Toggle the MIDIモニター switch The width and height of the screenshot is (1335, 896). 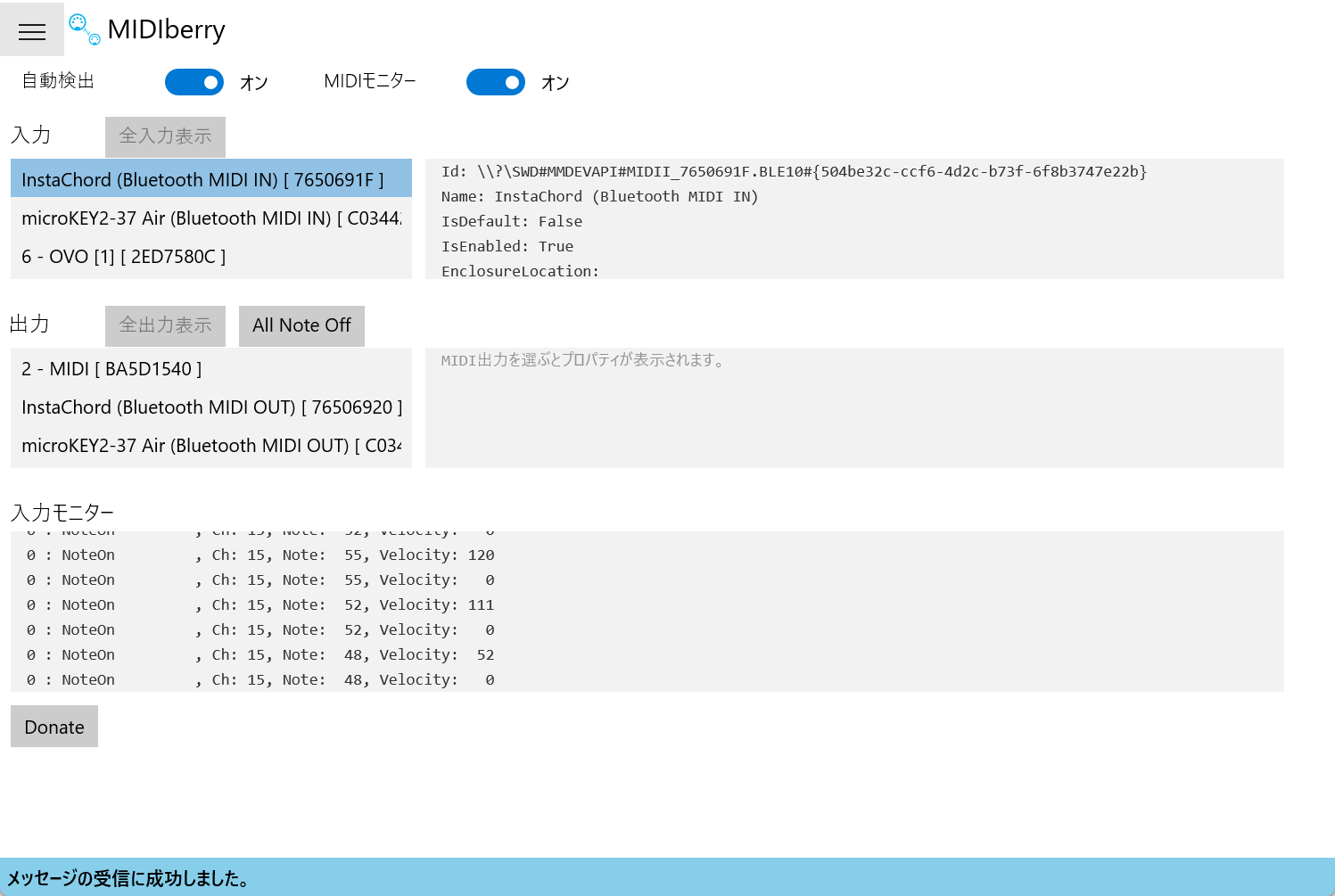click(496, 82)
